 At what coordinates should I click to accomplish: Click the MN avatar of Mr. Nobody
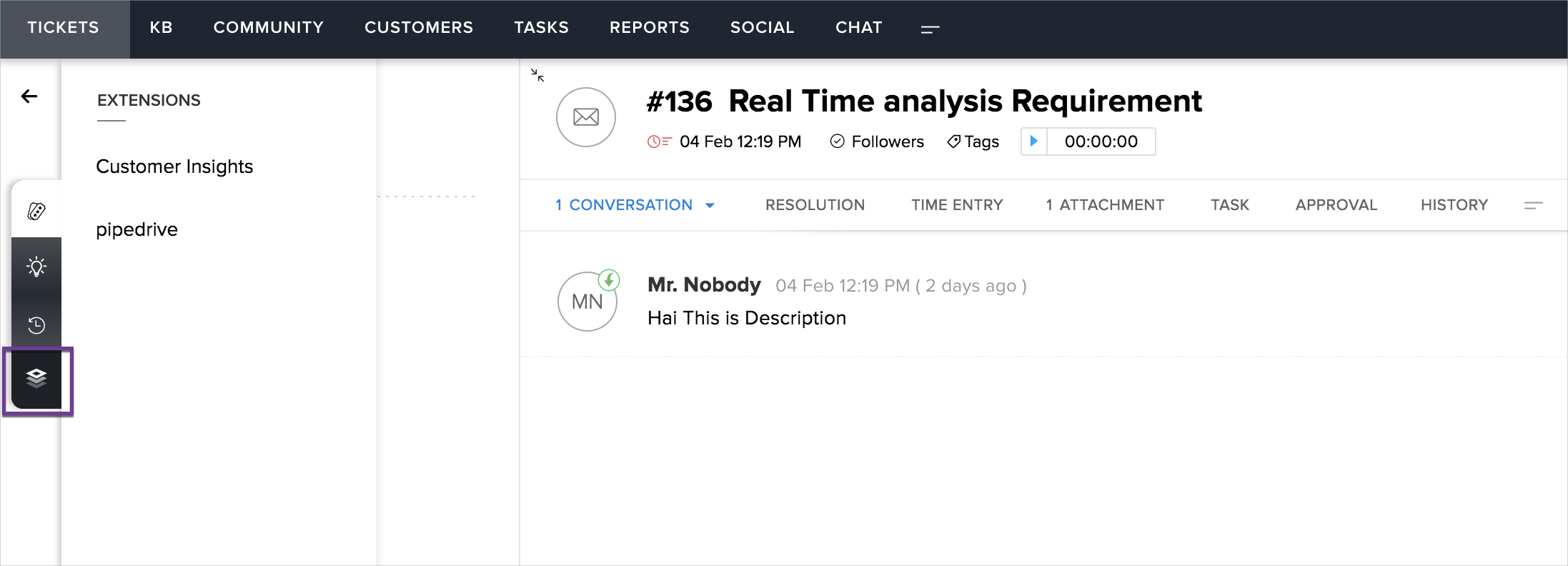587,302
